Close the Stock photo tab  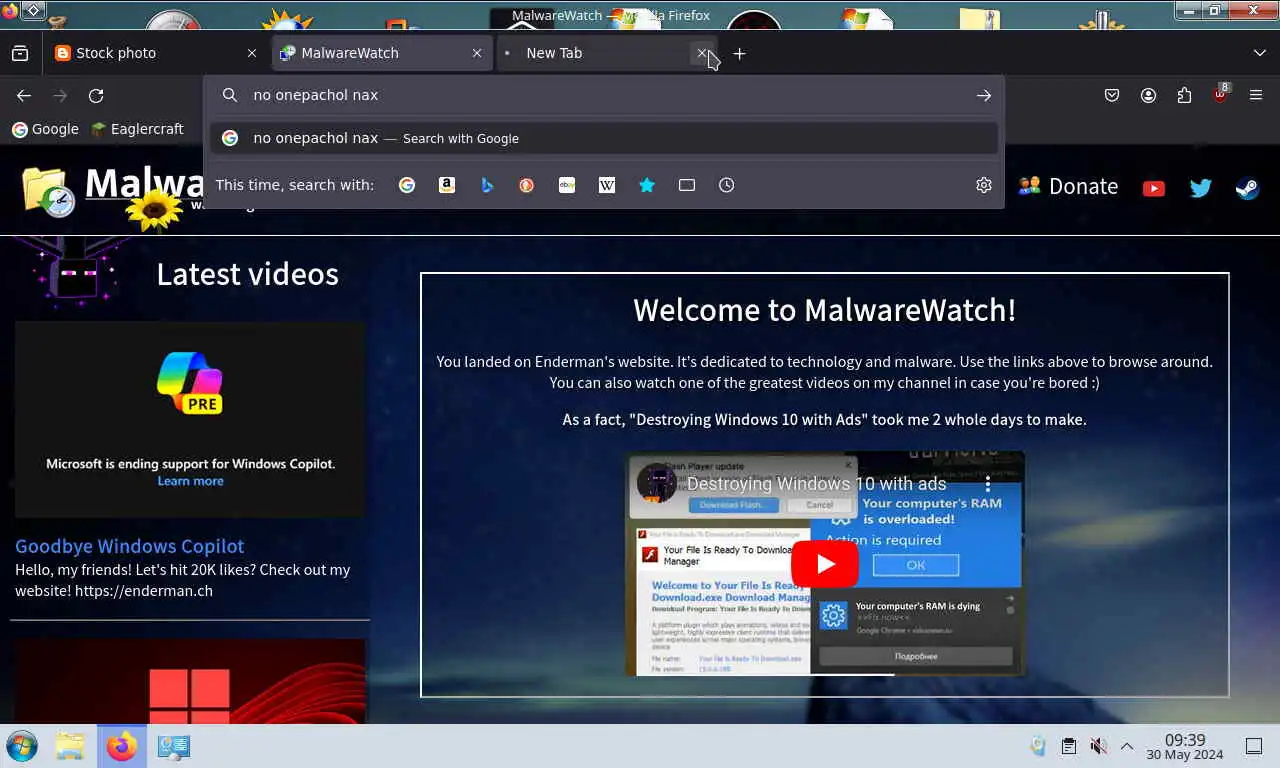pos(252,53)
